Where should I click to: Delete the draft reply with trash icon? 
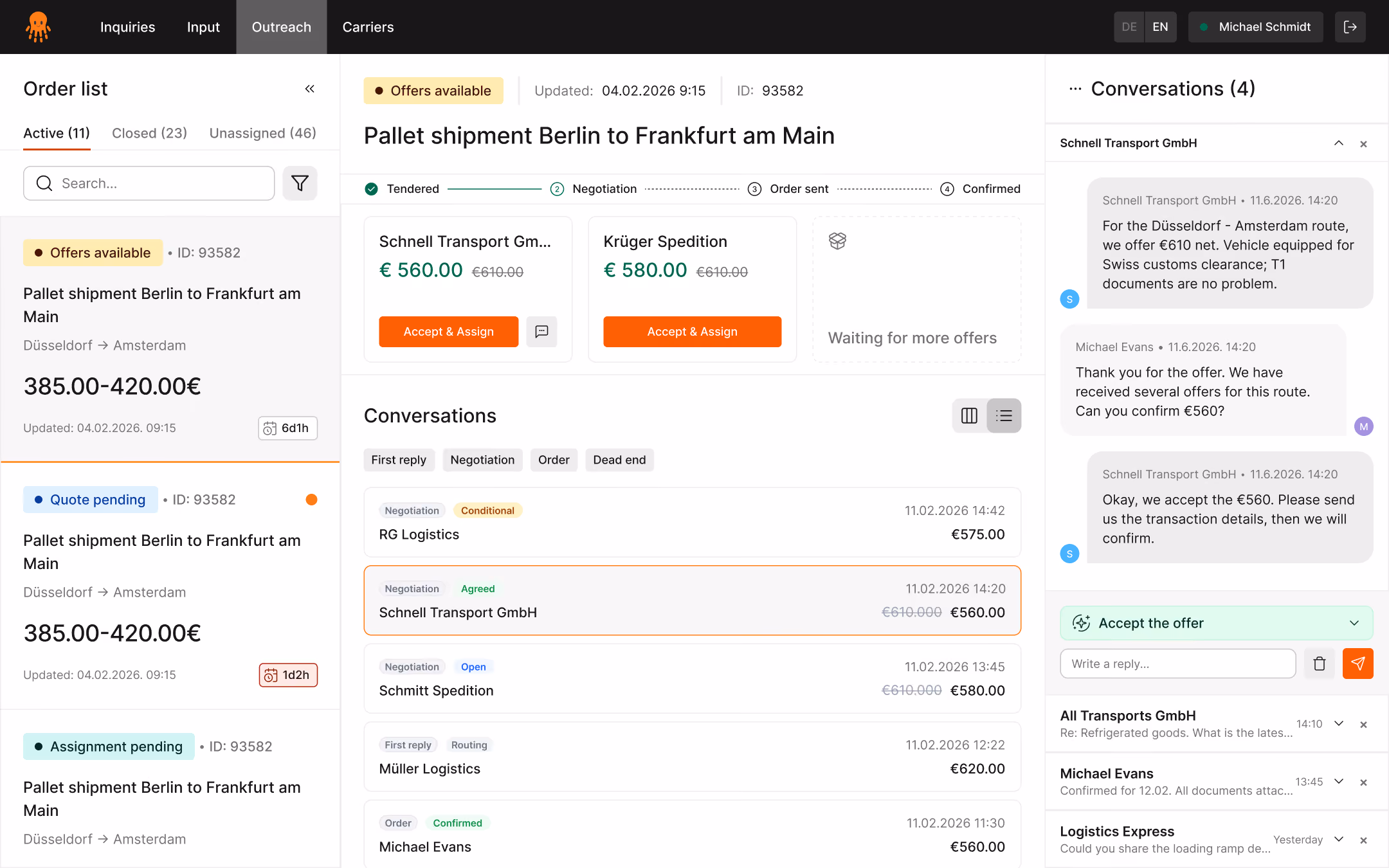(1319, 664)
